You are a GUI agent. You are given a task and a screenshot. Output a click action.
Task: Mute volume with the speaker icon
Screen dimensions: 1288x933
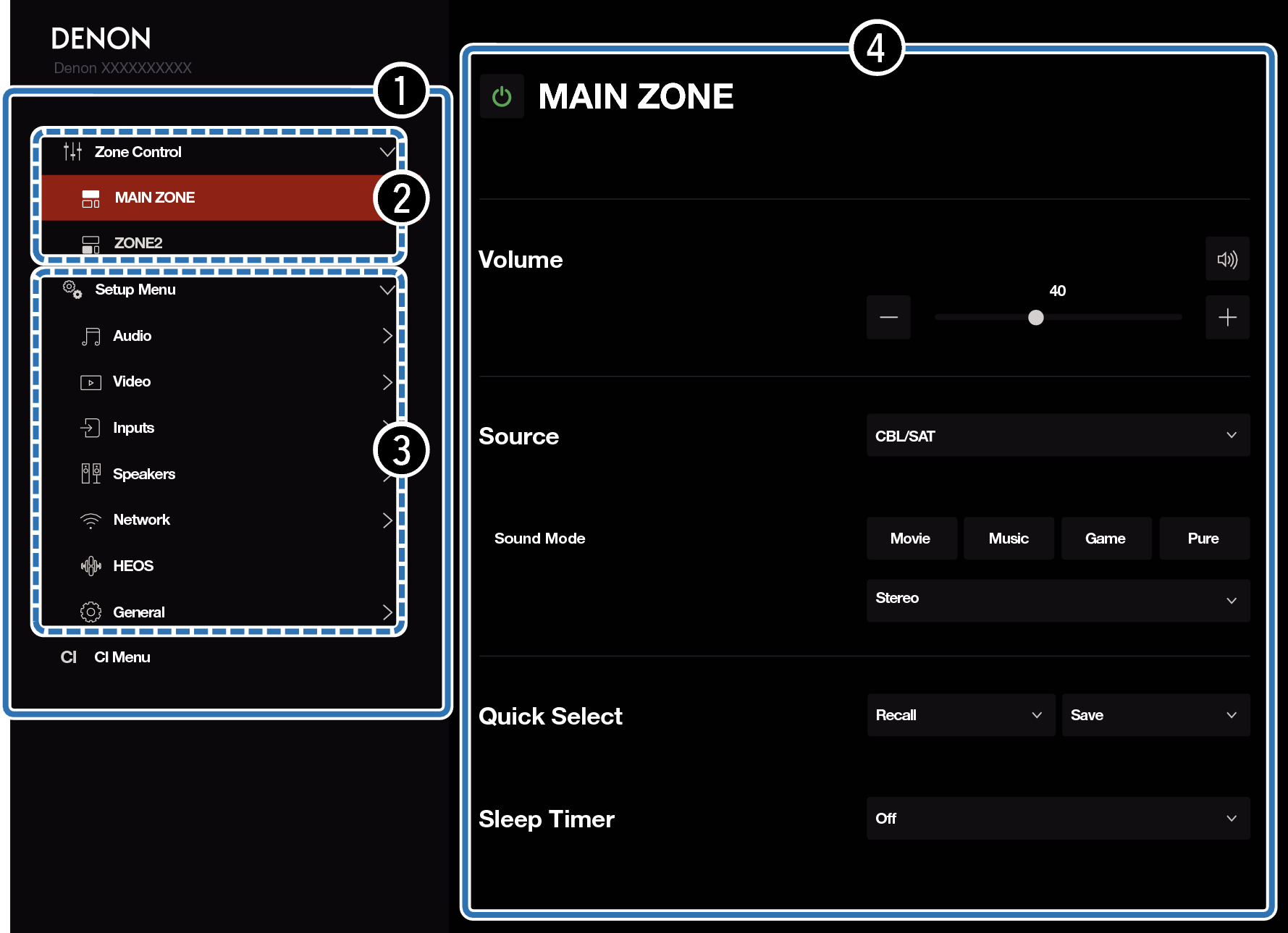point(1227,259)
